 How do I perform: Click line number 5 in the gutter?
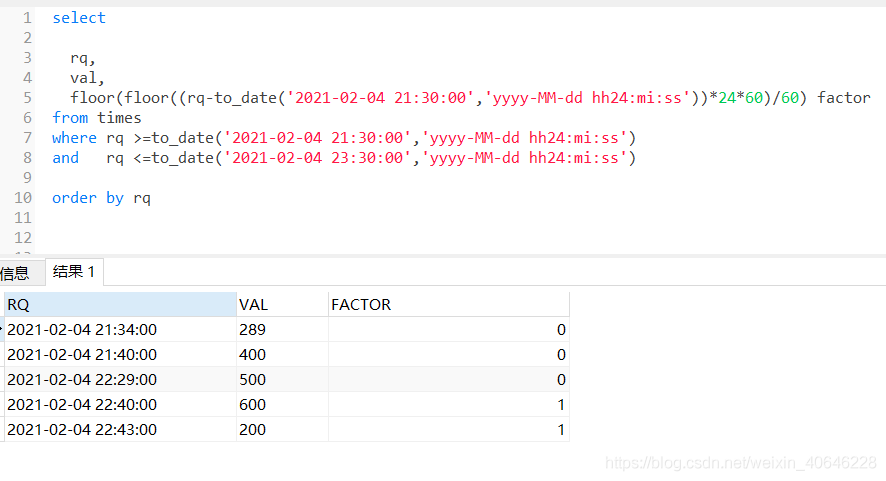point(27,98)
